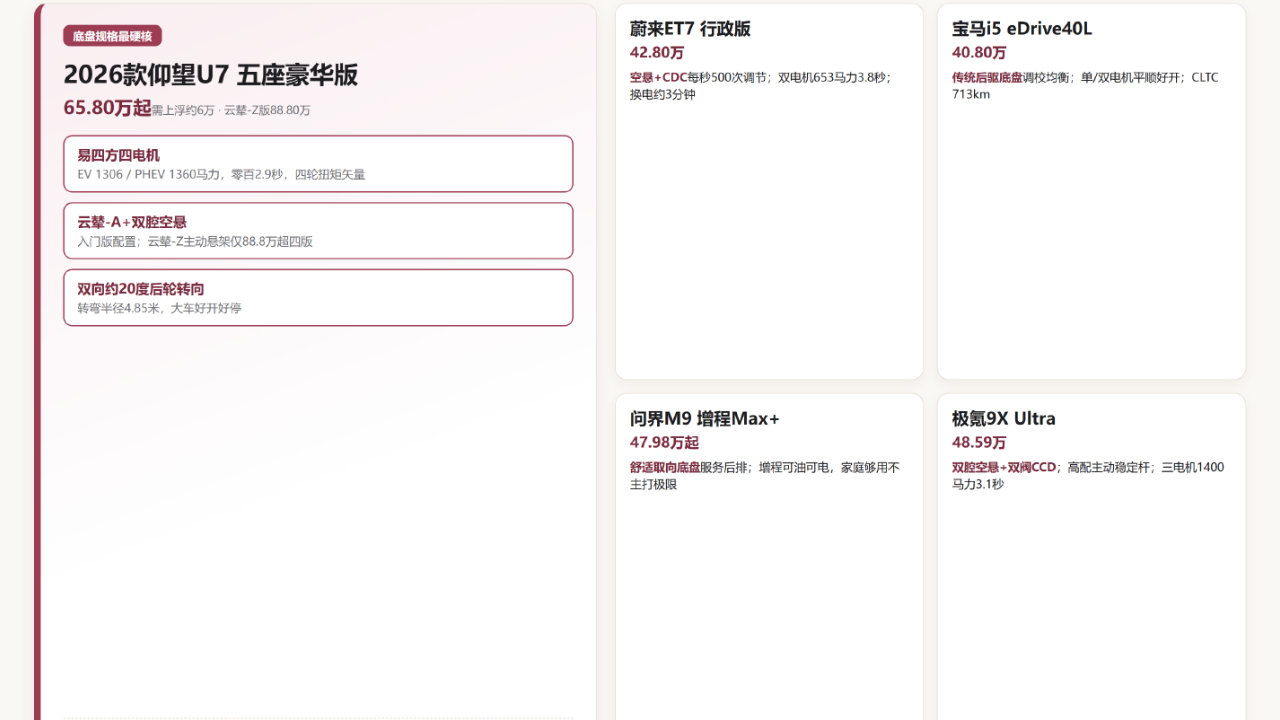Click the 42.80万 price
1280x720 pixels.
(657, 53)
